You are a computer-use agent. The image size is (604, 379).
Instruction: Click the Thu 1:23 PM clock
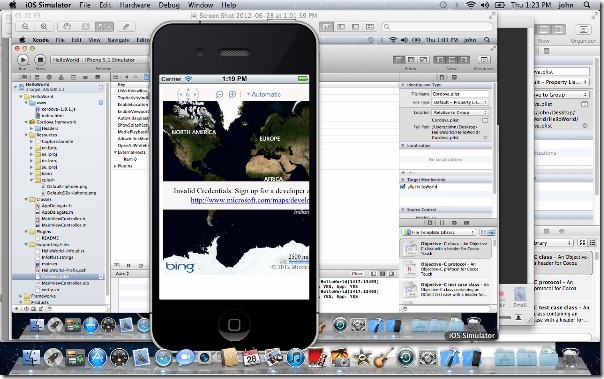531,5
